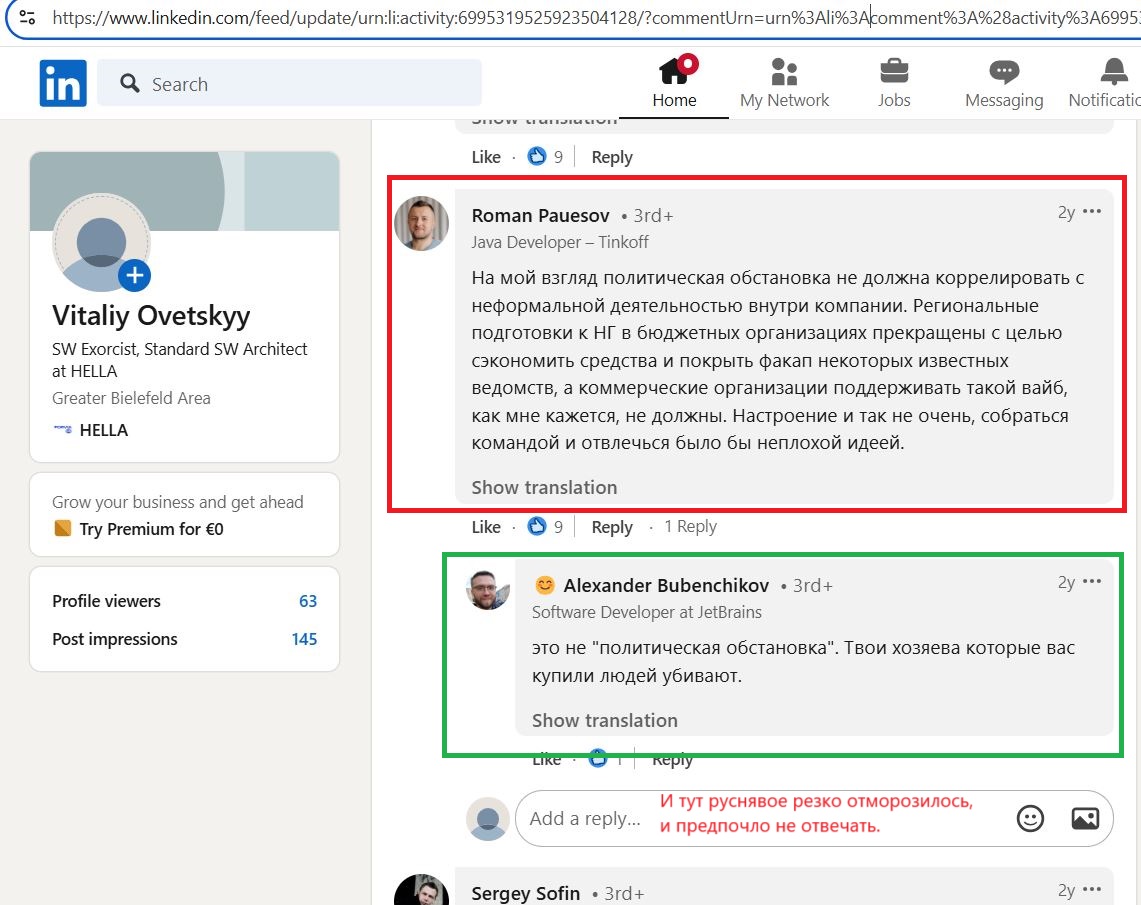The width and height of the screenshot is (1141, 905).
Task: Click the Java Developer – Tinkoff headline
Action: pyautogui.click(x=559, y=242)
